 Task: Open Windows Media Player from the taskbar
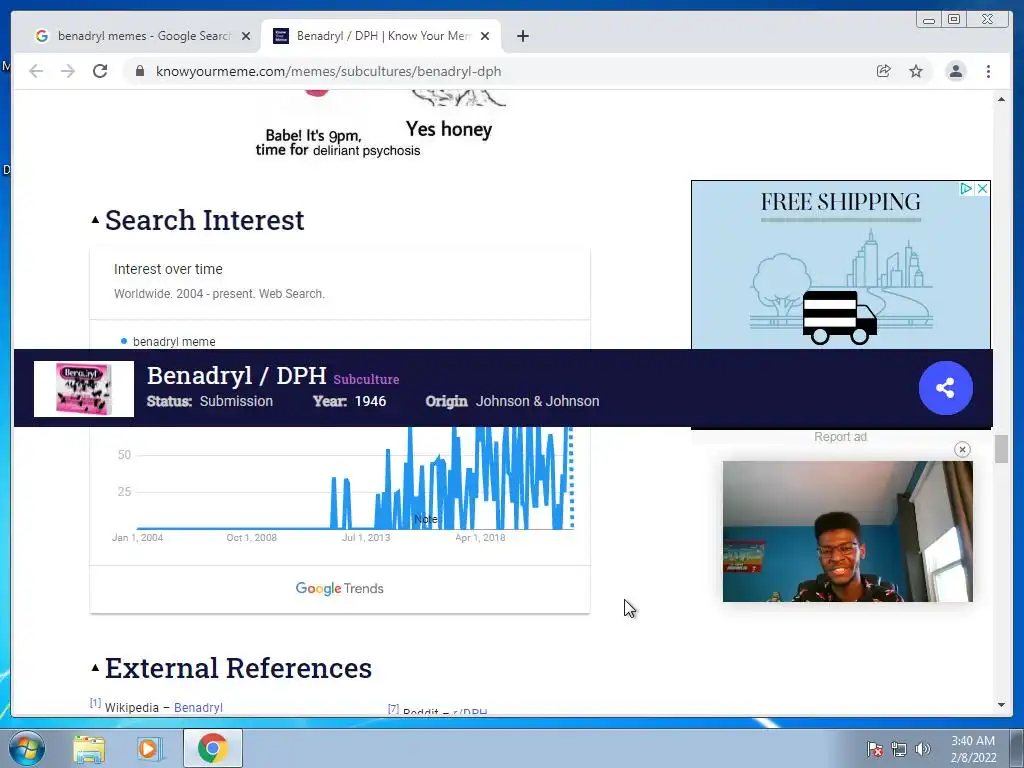[x=148, y=749]
